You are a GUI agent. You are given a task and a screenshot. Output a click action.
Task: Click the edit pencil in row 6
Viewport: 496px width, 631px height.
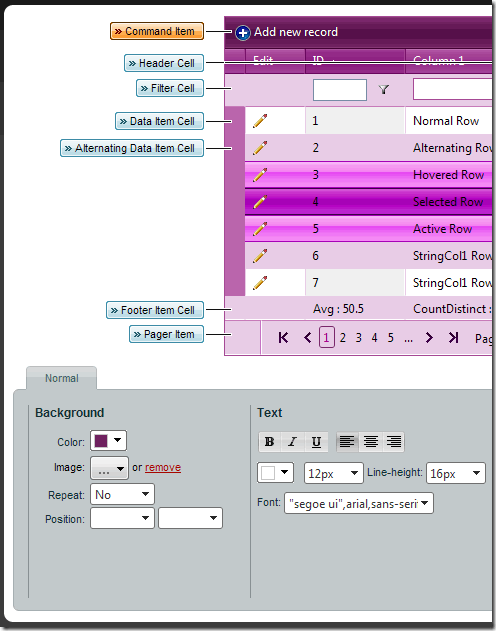point(260,256)
